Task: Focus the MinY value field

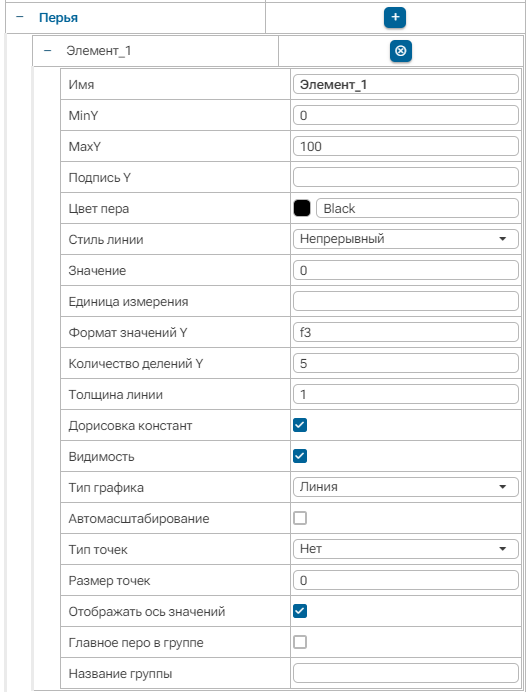Action: (x=405, y=115)
